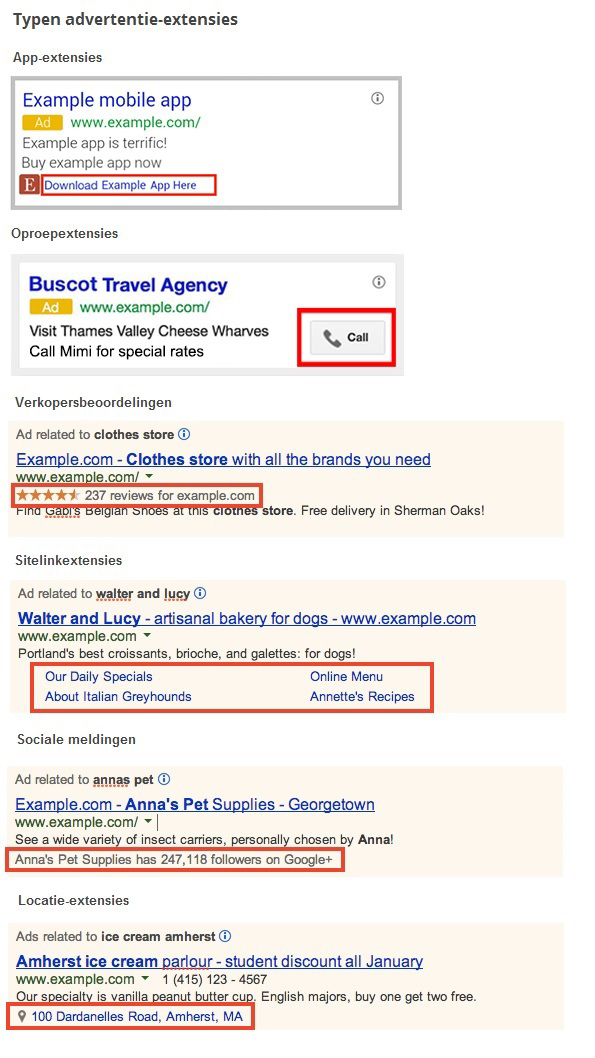
Task: Expand dropdown arrow under Anna's Pet Supplies URL
Action: click(147, 822)
